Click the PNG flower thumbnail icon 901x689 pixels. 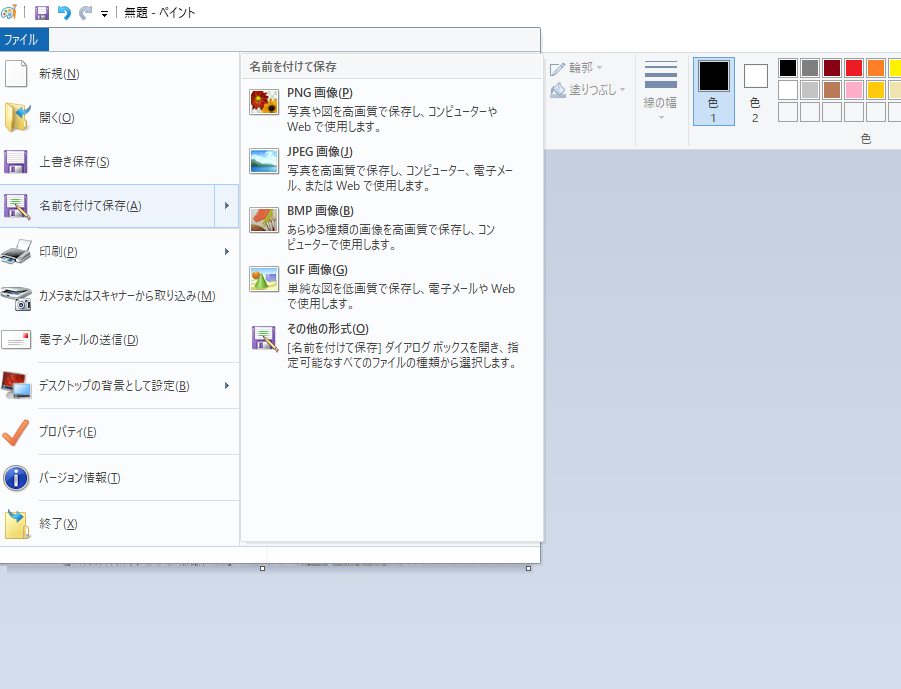[264, 102]
